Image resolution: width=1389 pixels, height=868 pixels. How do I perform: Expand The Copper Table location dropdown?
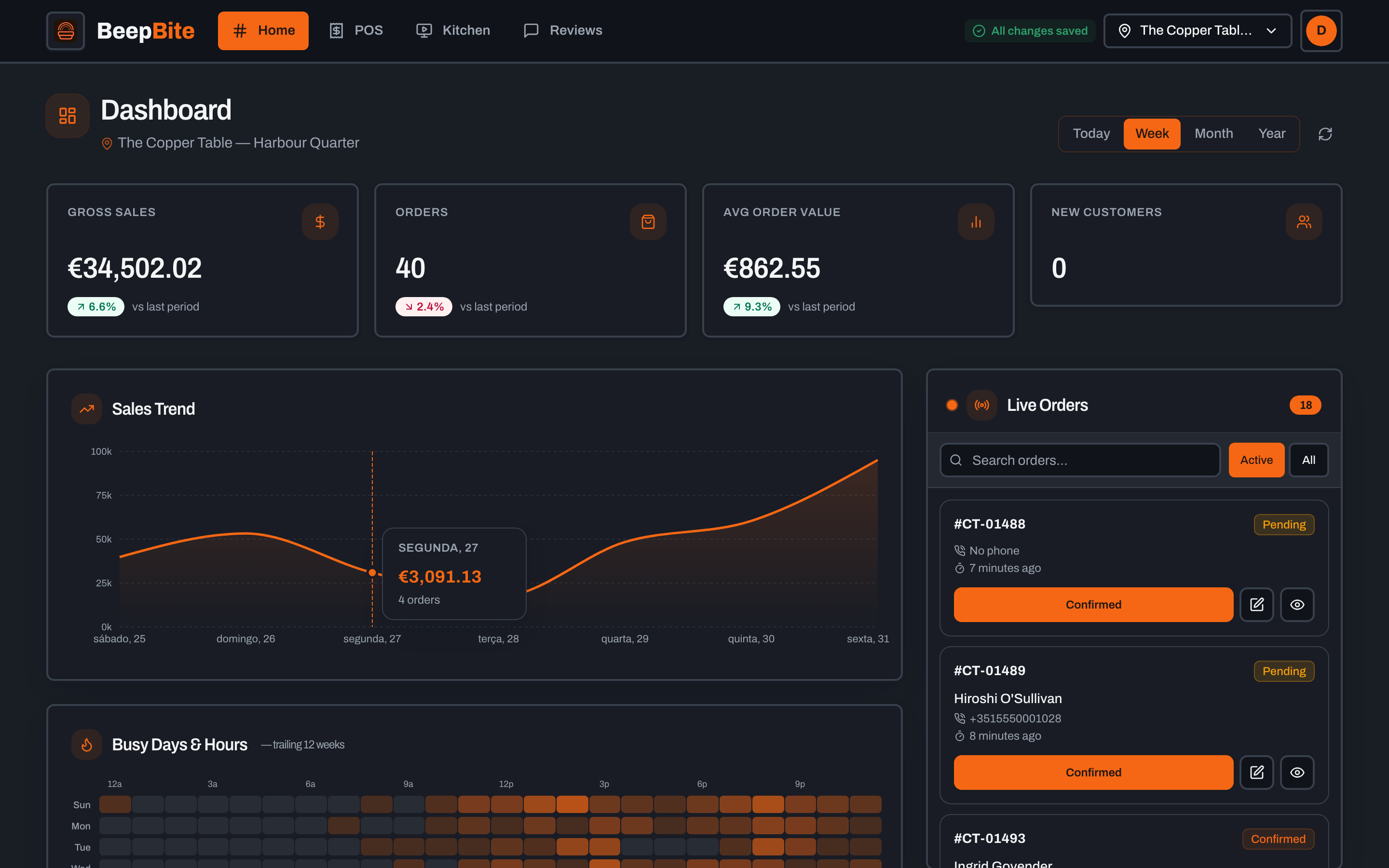point(1198,30)
